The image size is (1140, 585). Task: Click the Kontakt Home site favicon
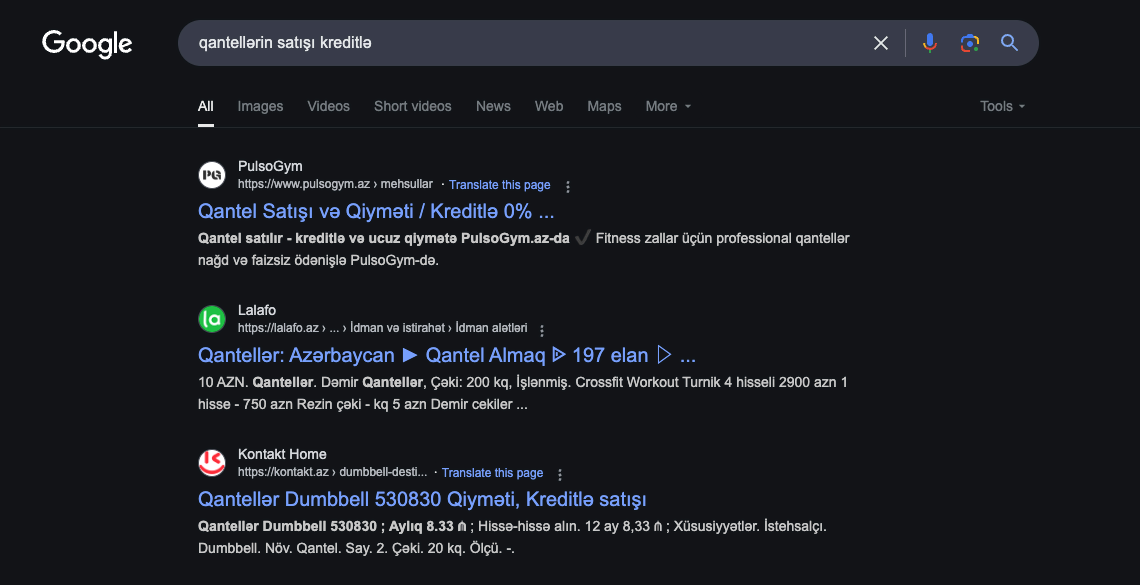(212, 463)
